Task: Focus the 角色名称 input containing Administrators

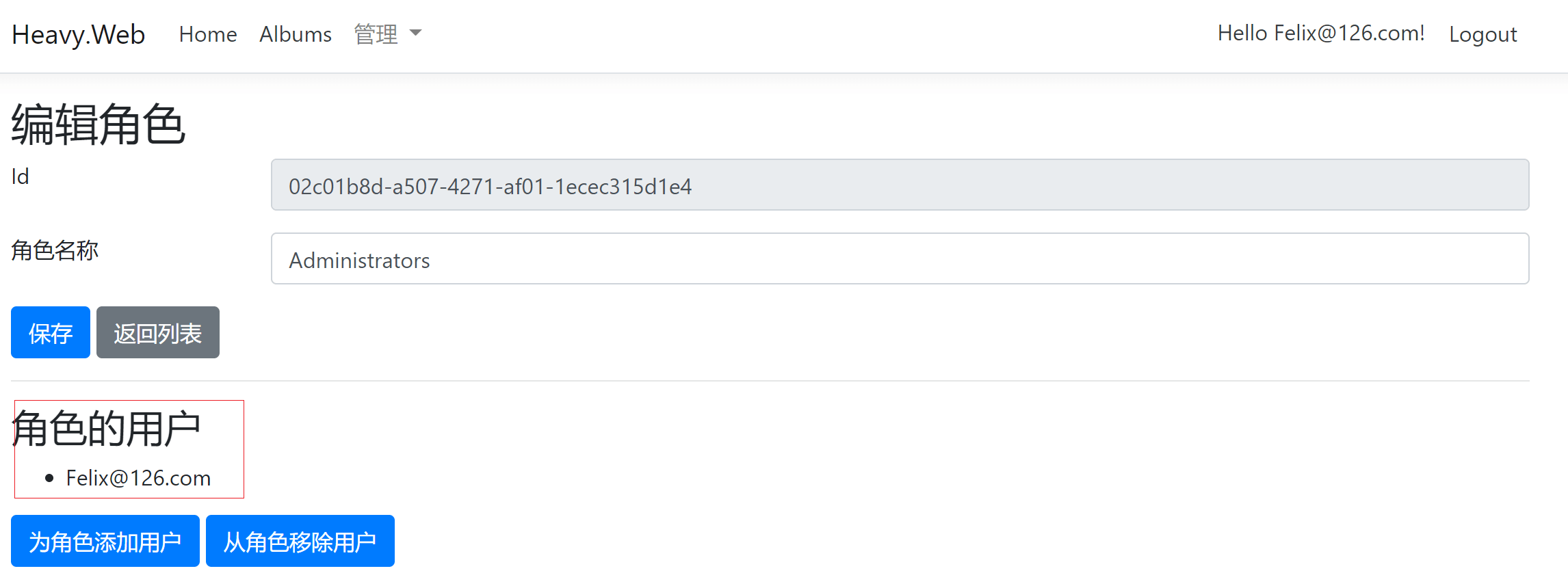Action: [x=900, y=259]
